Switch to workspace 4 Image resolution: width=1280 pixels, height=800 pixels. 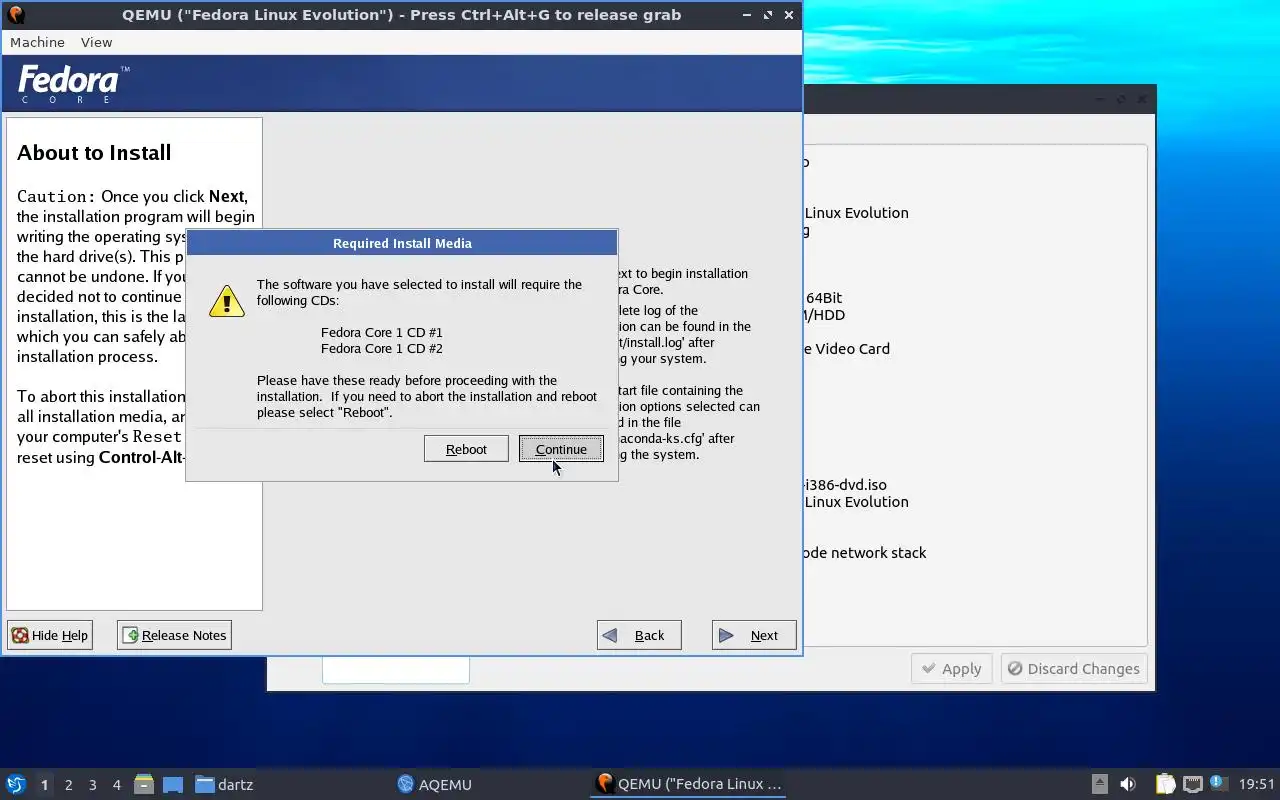click(116, 785)
